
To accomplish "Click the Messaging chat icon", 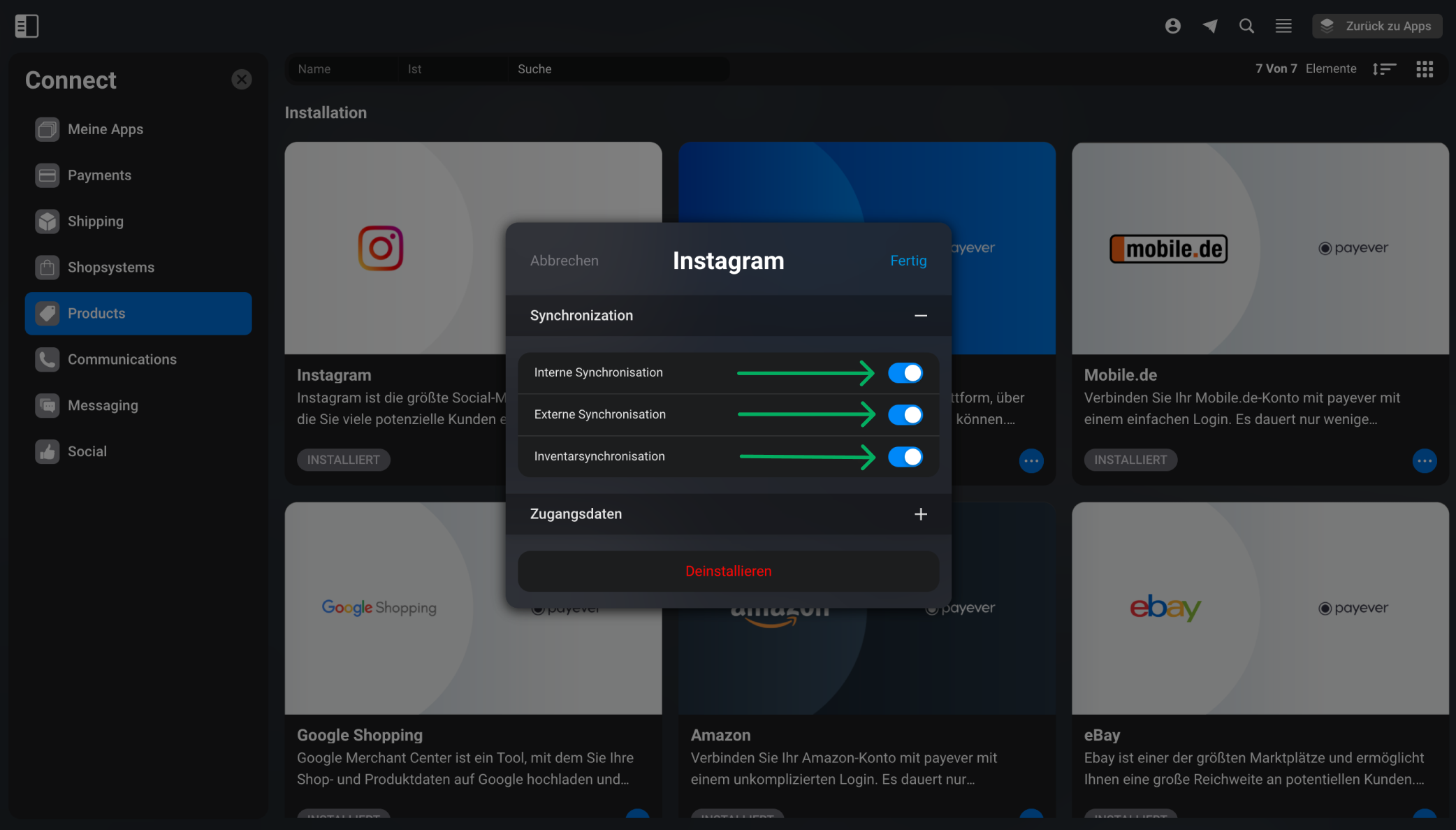I will (x=48, y=406).
